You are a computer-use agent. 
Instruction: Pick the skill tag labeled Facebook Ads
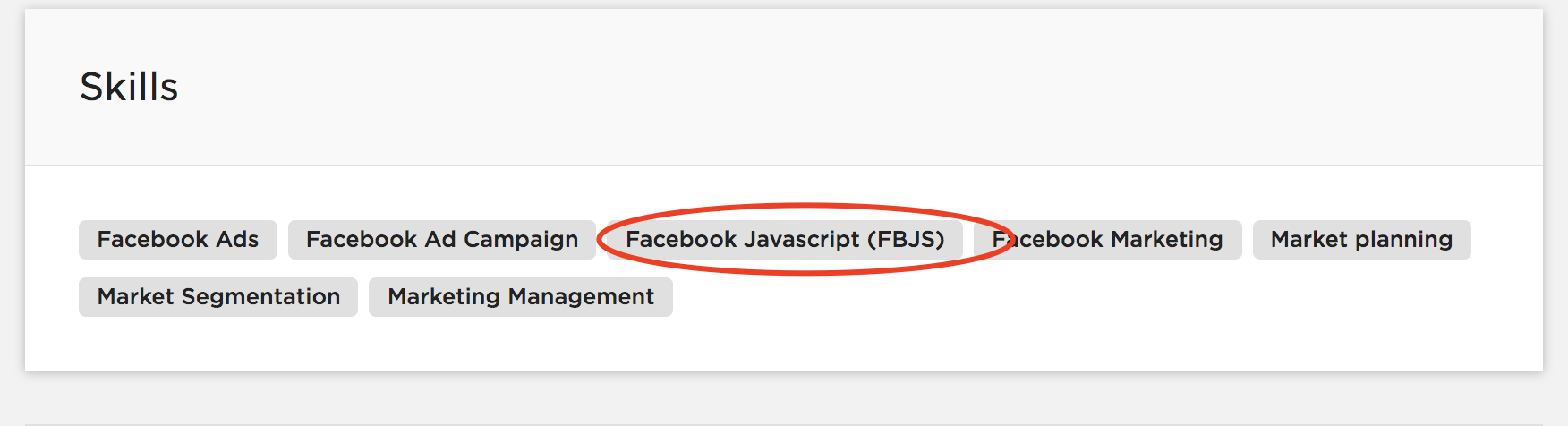pyautogui.click(x=177, y=240)
